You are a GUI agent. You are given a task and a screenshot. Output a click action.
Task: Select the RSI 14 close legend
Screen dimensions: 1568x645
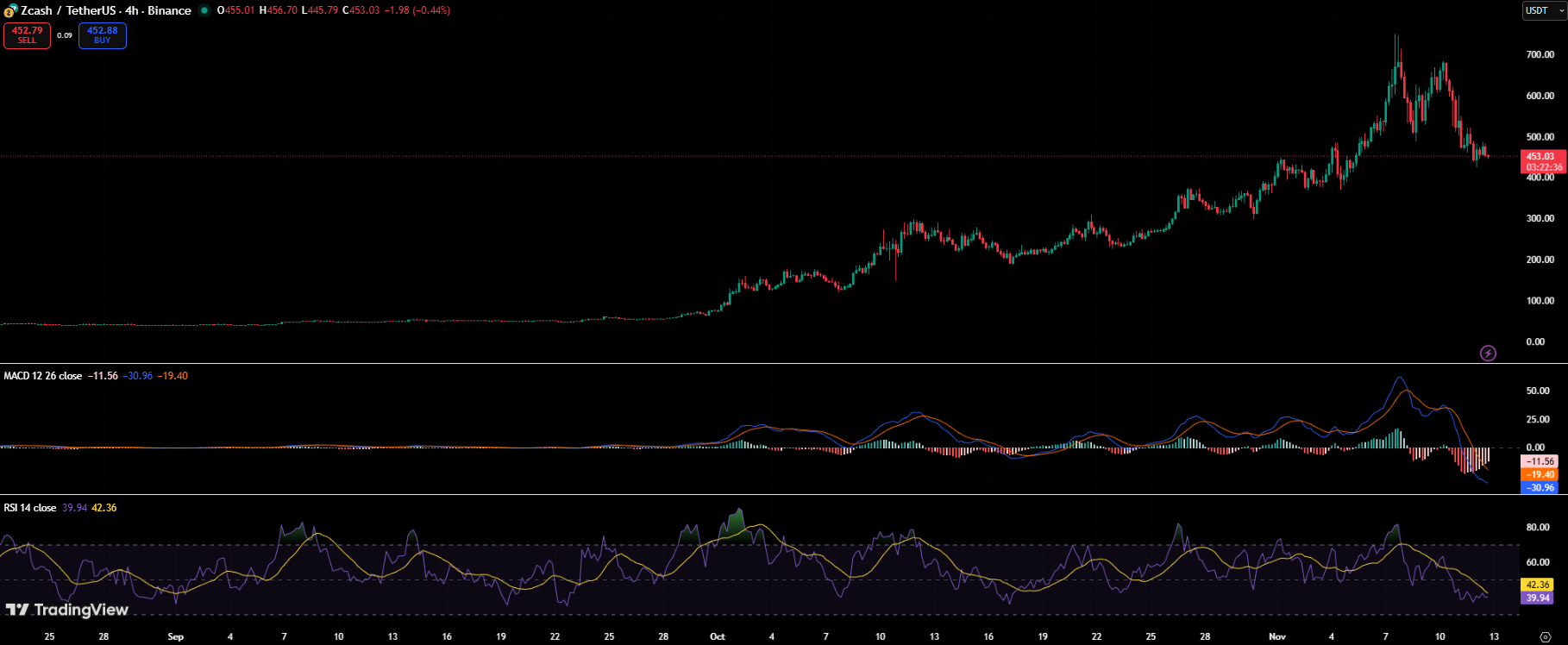[30, 508]
